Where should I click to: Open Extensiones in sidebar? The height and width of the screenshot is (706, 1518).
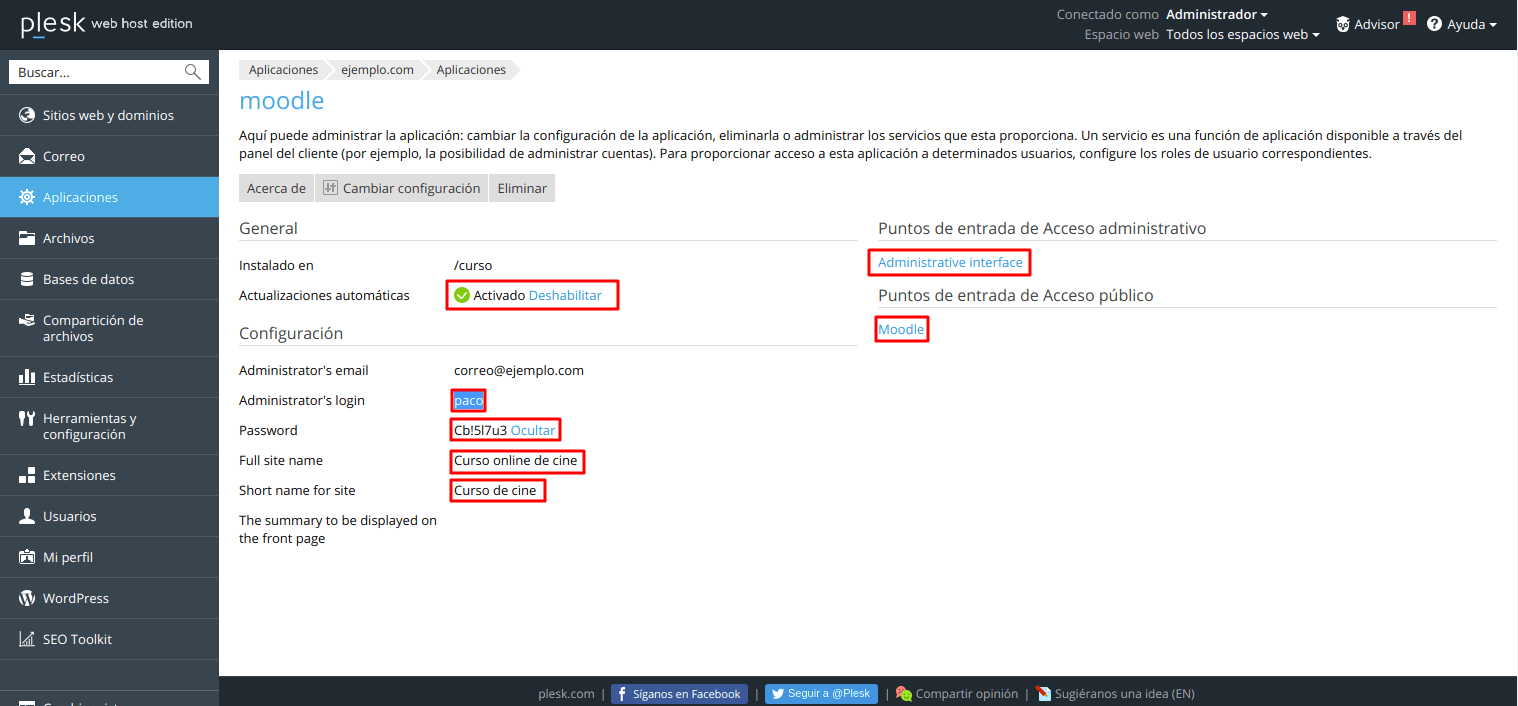pos(109,475)
